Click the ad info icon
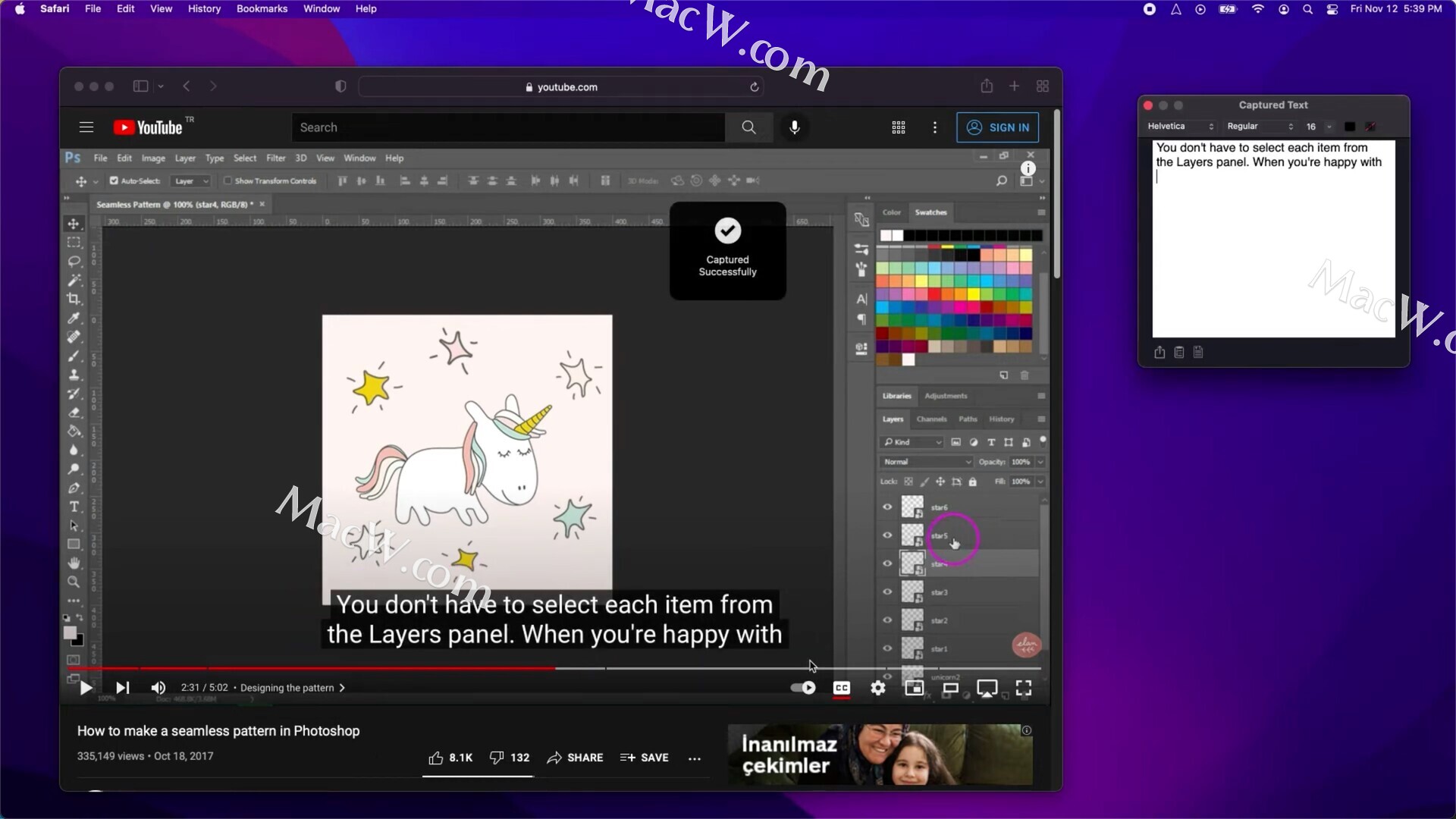 (x=1026, y=730)
